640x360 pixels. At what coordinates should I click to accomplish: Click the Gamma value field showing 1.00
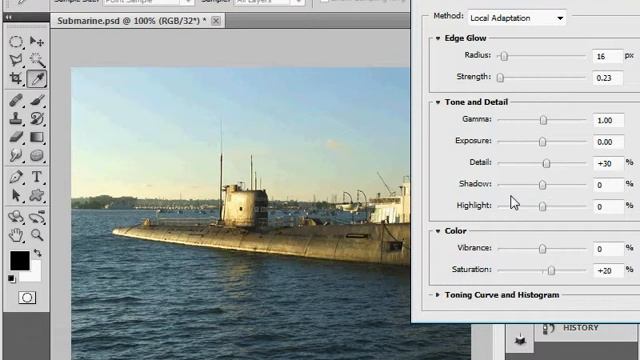coord(608,120)
